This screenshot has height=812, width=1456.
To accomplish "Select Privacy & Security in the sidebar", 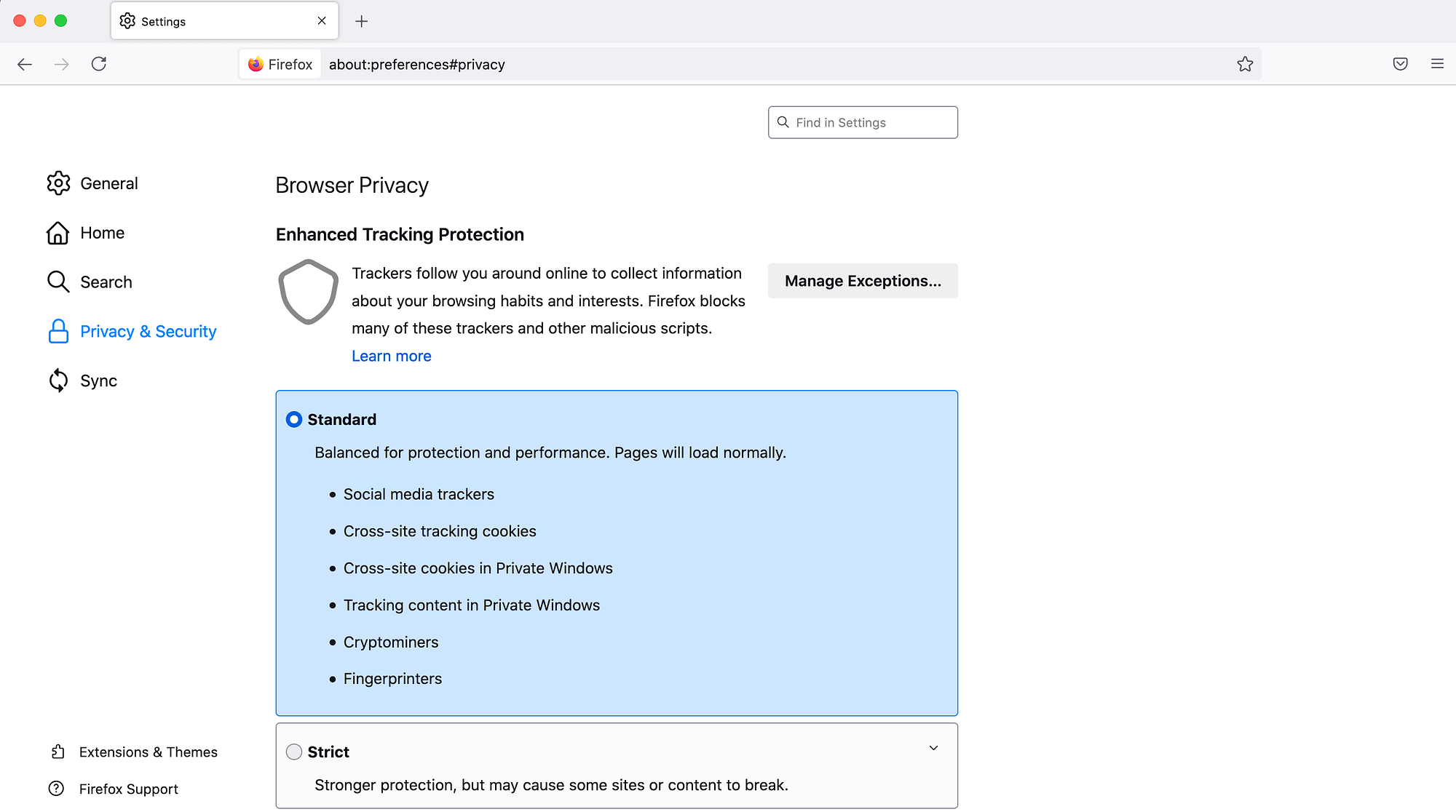I will [x=149, y=331].
